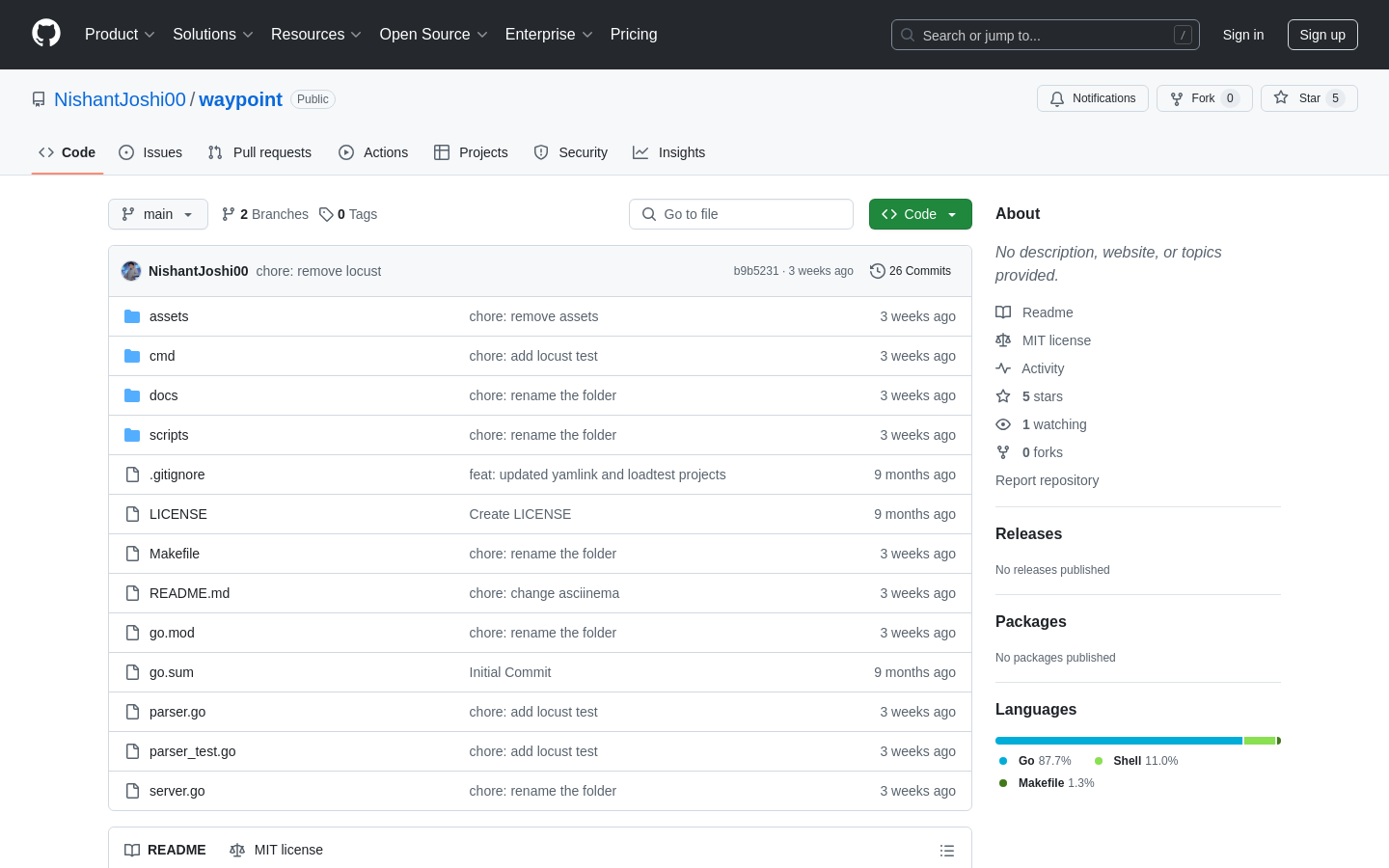Screen dimensions: 1389x868
Task: Open the Pull requests tab
Action: (x=259, y=152)
